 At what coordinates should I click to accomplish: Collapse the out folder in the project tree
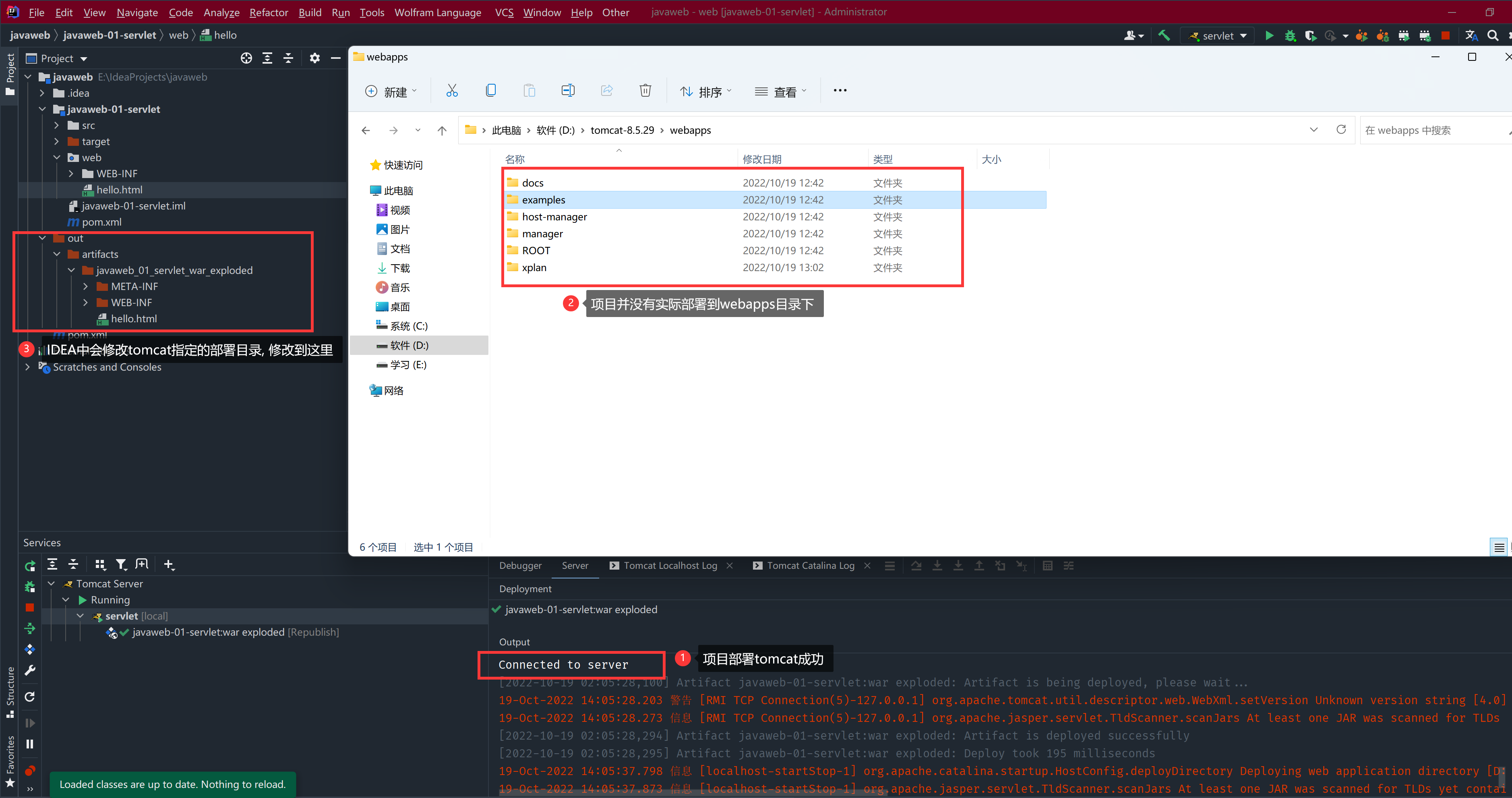pos(42,238)
